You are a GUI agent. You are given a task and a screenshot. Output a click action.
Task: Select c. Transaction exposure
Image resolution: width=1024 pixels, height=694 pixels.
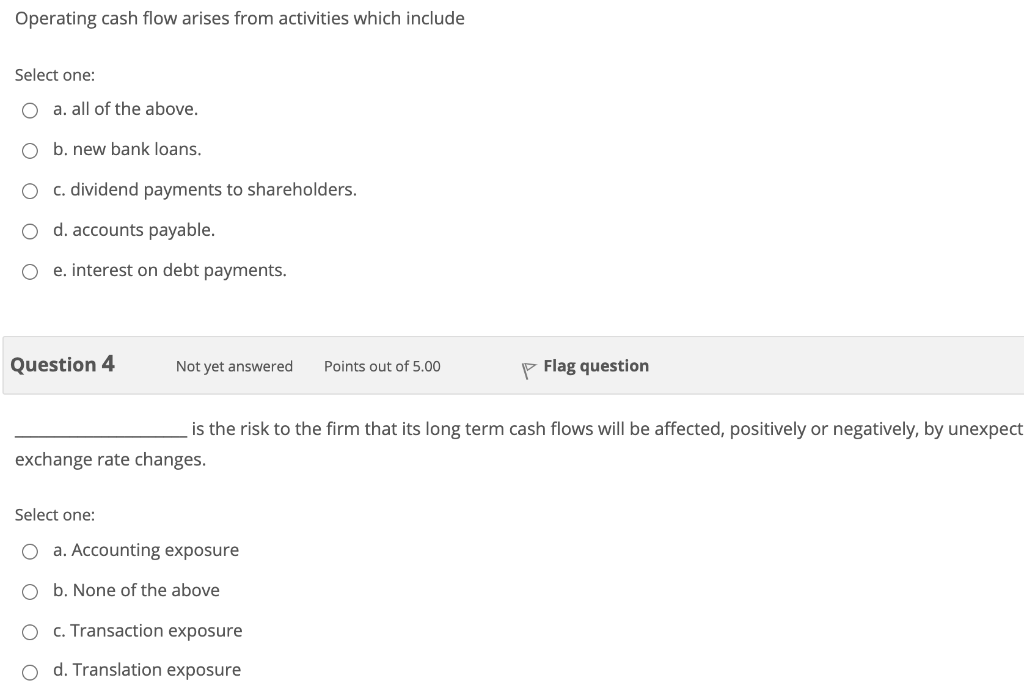[30, 632]
